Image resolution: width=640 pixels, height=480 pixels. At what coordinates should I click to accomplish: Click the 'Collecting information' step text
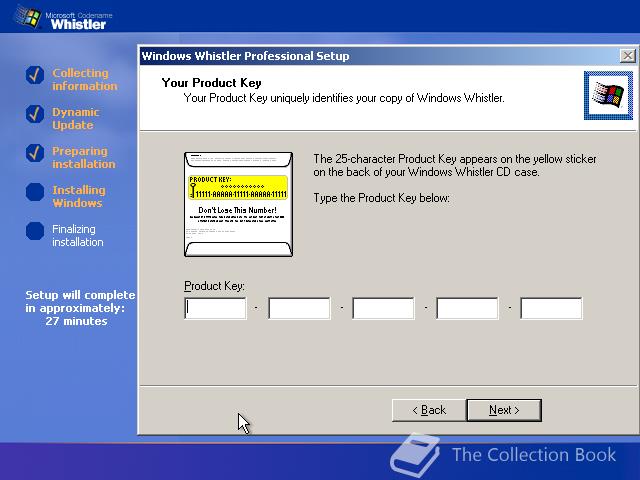pos(84,80)
